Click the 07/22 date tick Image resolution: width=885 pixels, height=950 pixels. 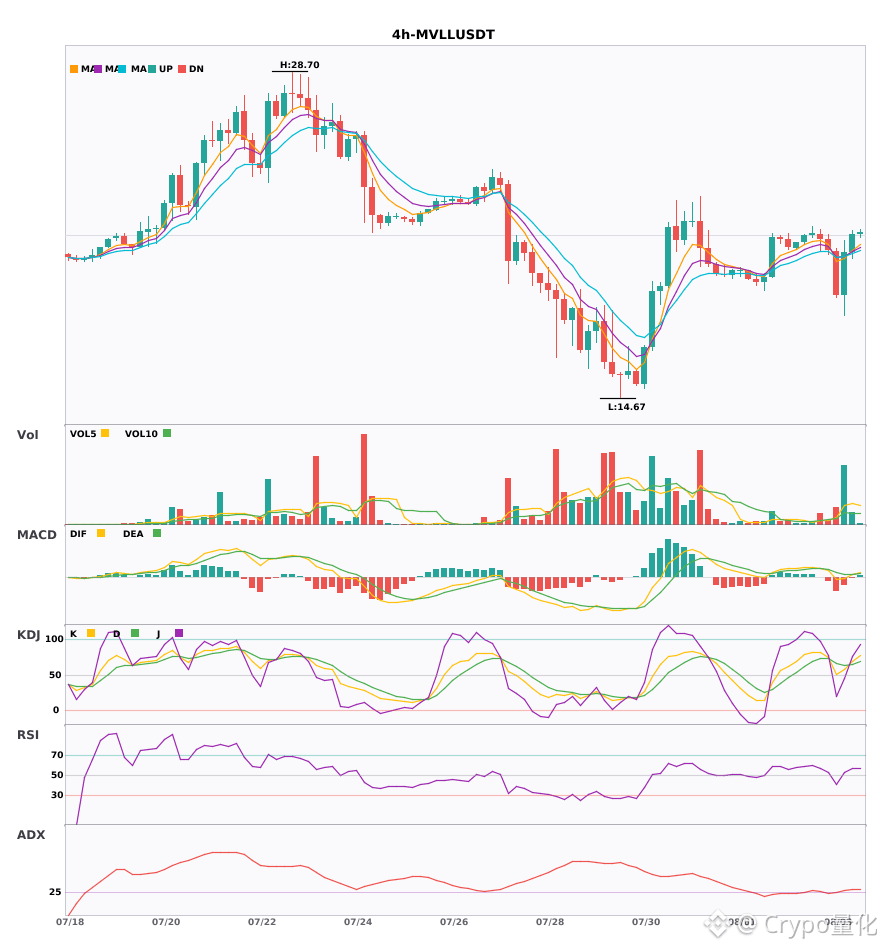coord(262,922)
